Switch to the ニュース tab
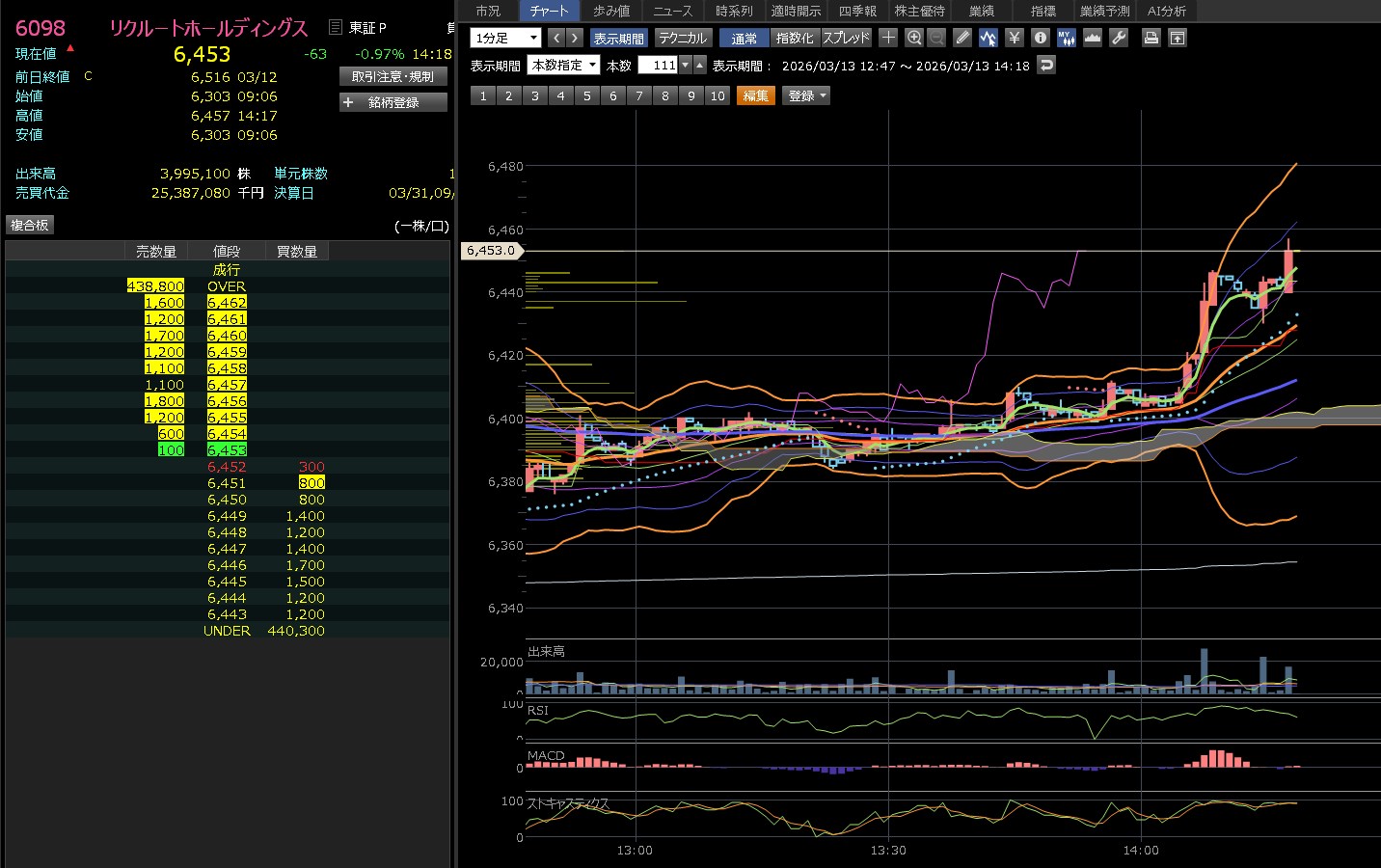 [x=672, y=11]
